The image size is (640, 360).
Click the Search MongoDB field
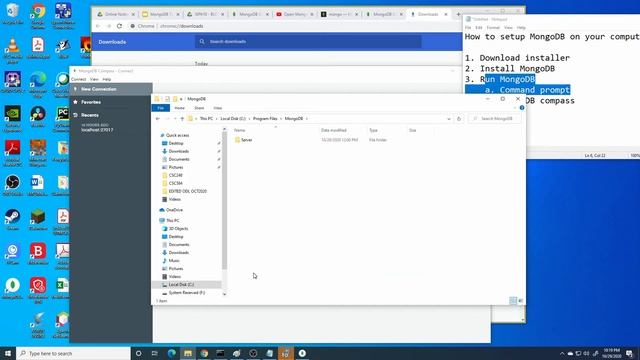(495, 119)
